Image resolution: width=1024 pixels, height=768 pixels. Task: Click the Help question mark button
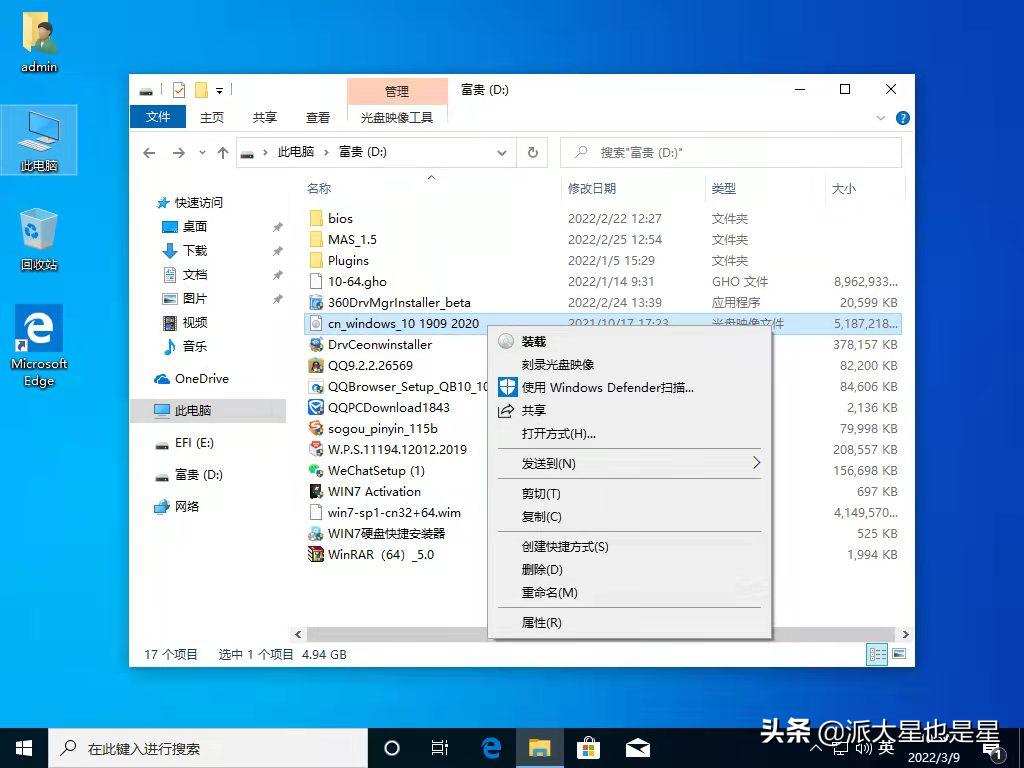click(x=903, y=117)
